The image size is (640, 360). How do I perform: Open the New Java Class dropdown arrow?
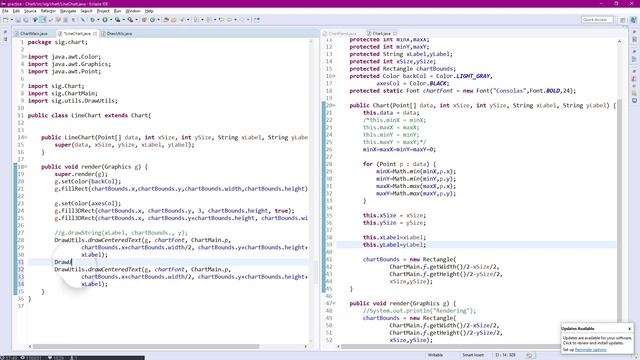pyautogui.click(x=158, y=20)
